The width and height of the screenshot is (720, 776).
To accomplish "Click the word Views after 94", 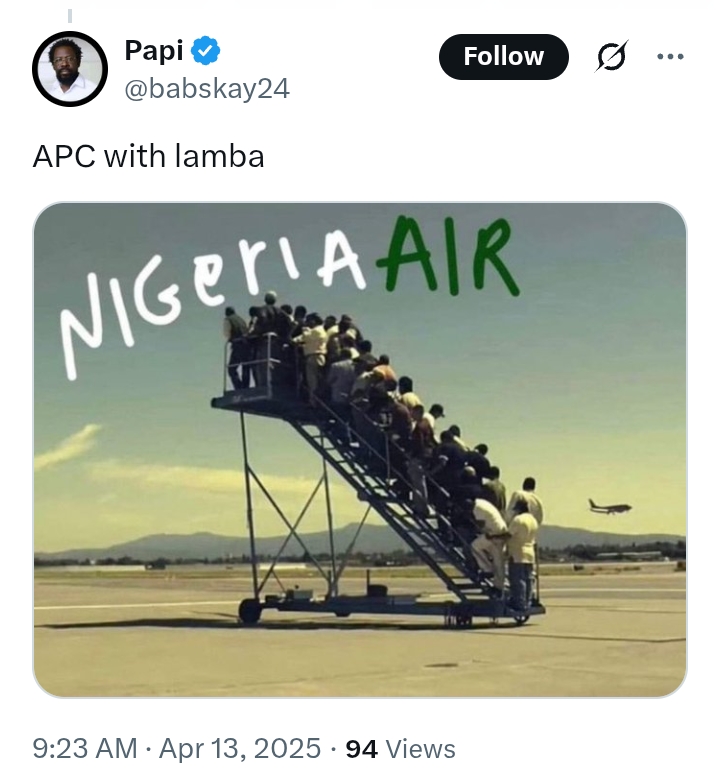I will pos(422,748).
